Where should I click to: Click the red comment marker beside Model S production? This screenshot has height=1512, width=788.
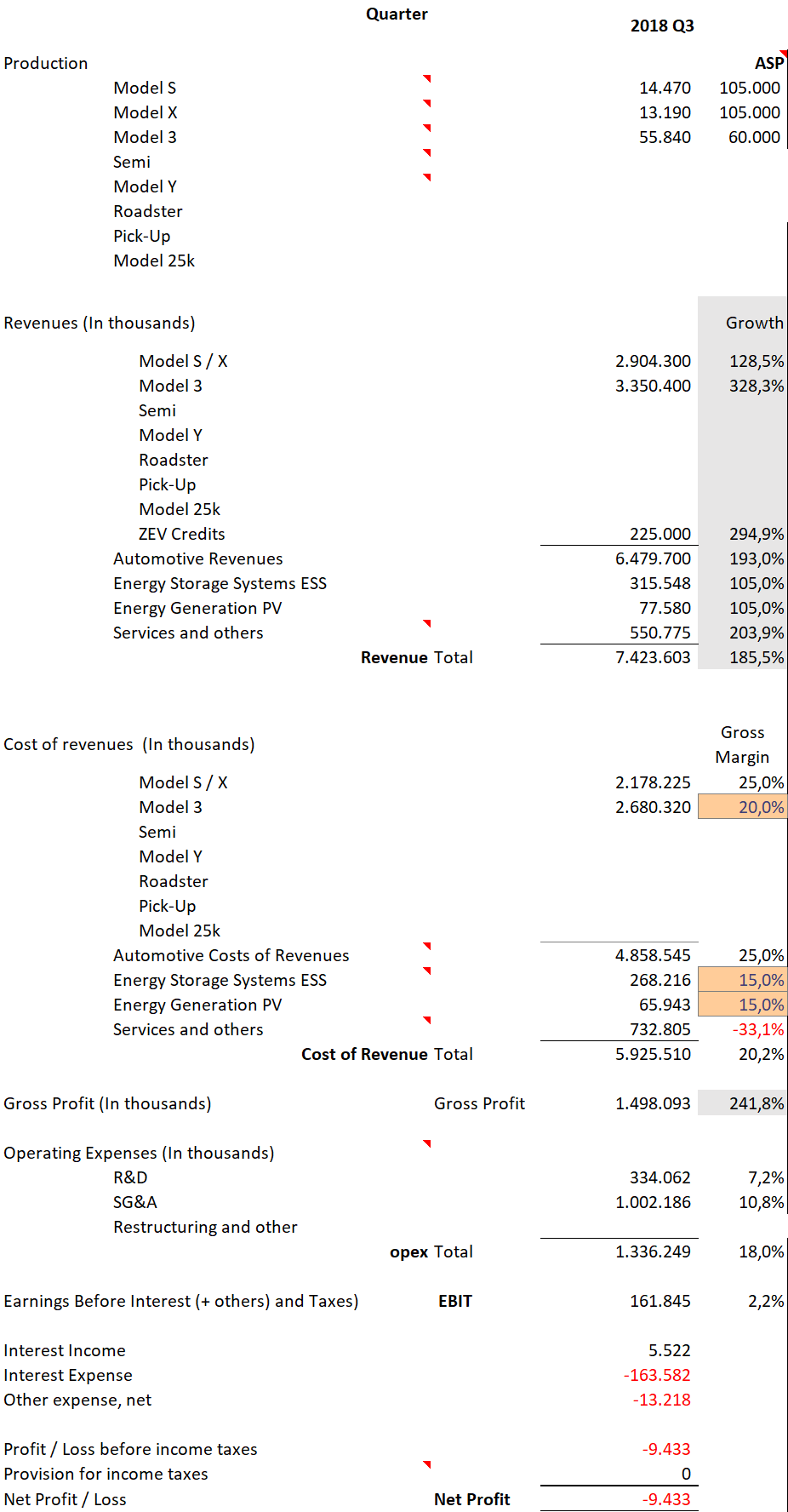click(427, 78)
